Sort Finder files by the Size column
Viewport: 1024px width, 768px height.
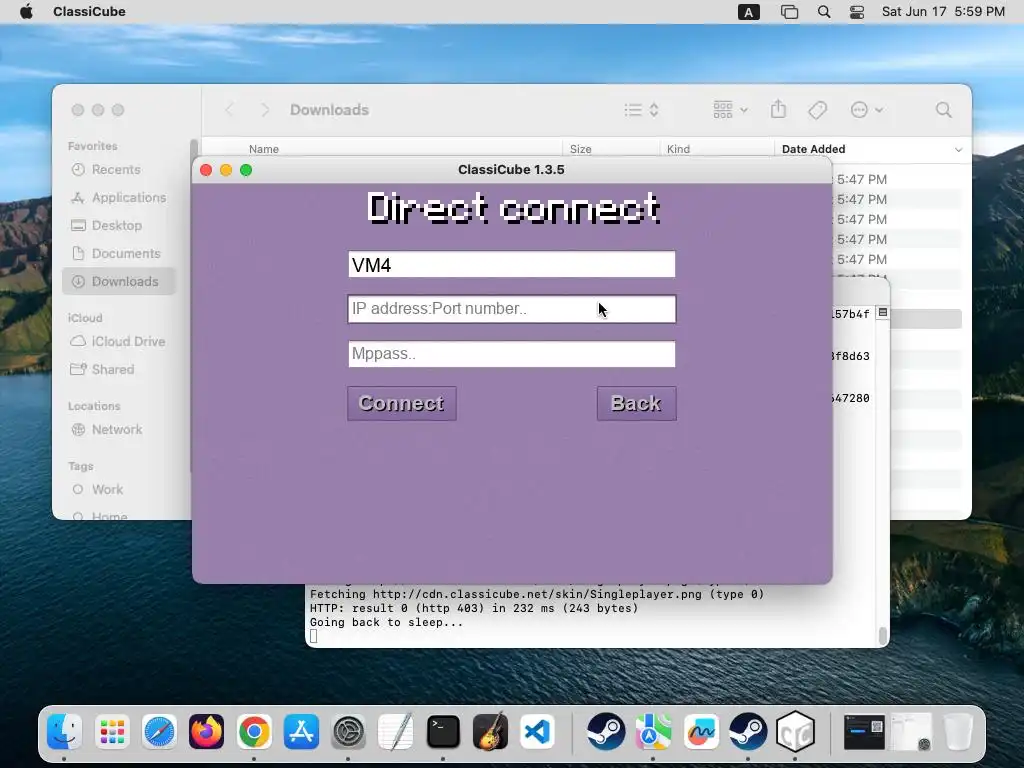click(581, 149)
